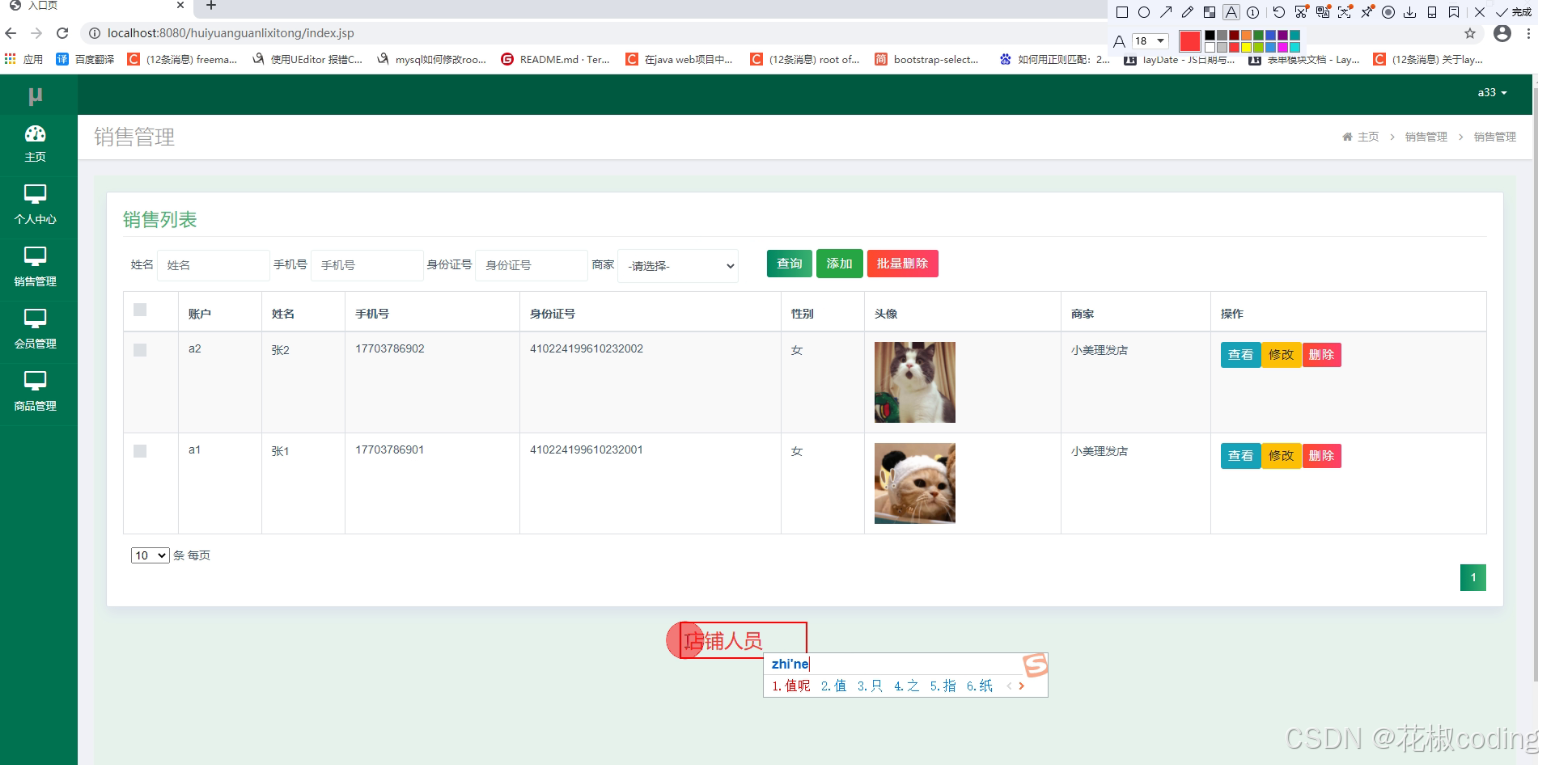The width and height of the screenshot is (1543, 765).
Task: Select the rectangle annotation tool
Action: (1124, 10)
